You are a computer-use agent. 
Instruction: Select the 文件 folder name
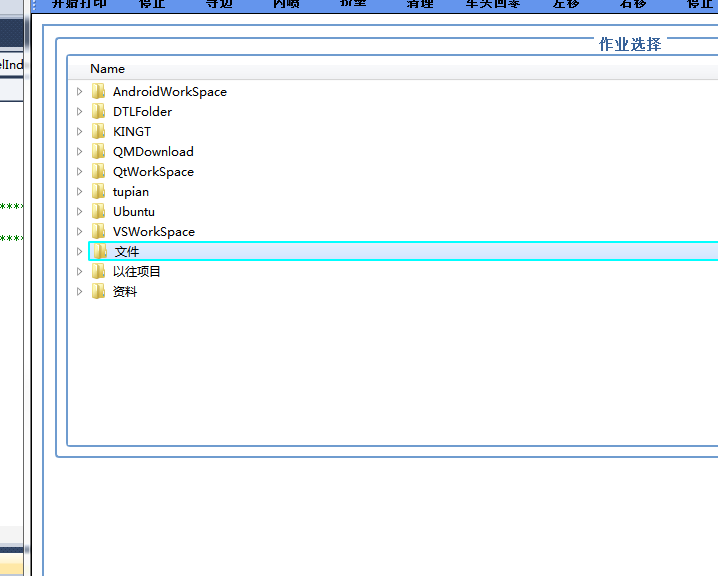(x=127, y=252)
